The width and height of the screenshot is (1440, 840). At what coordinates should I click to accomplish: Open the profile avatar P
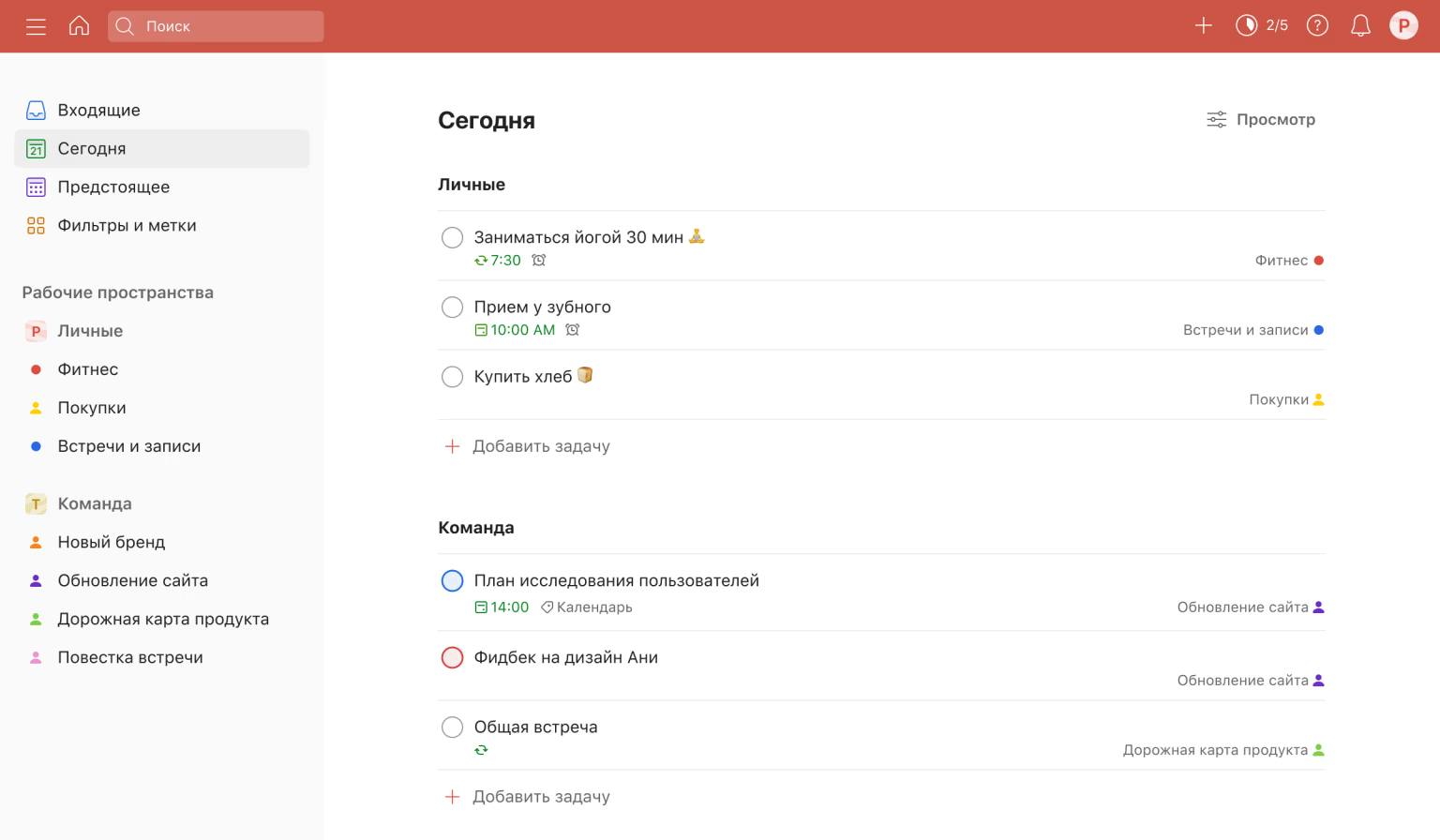point(1403,25)
